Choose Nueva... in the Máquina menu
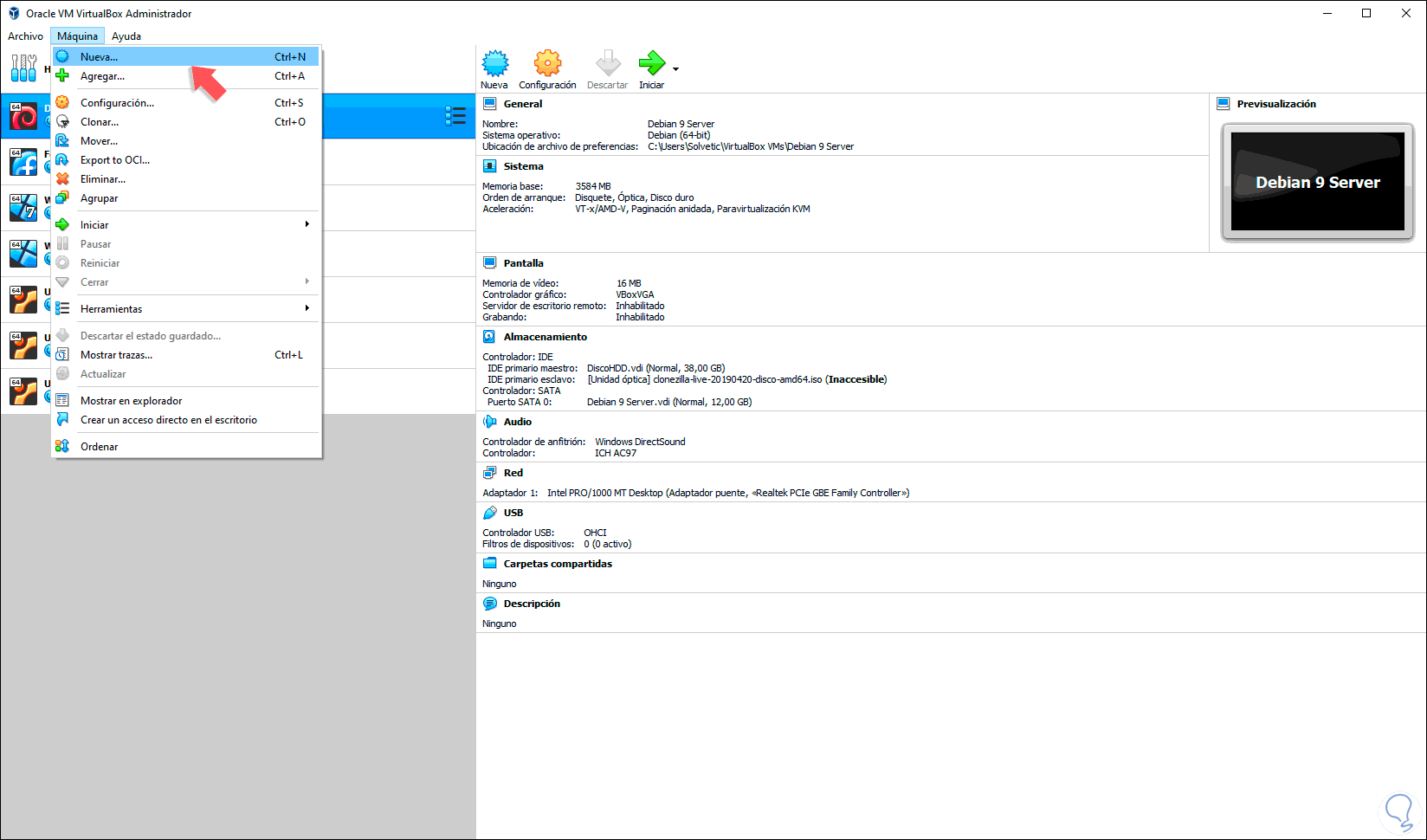 [186, 57]
